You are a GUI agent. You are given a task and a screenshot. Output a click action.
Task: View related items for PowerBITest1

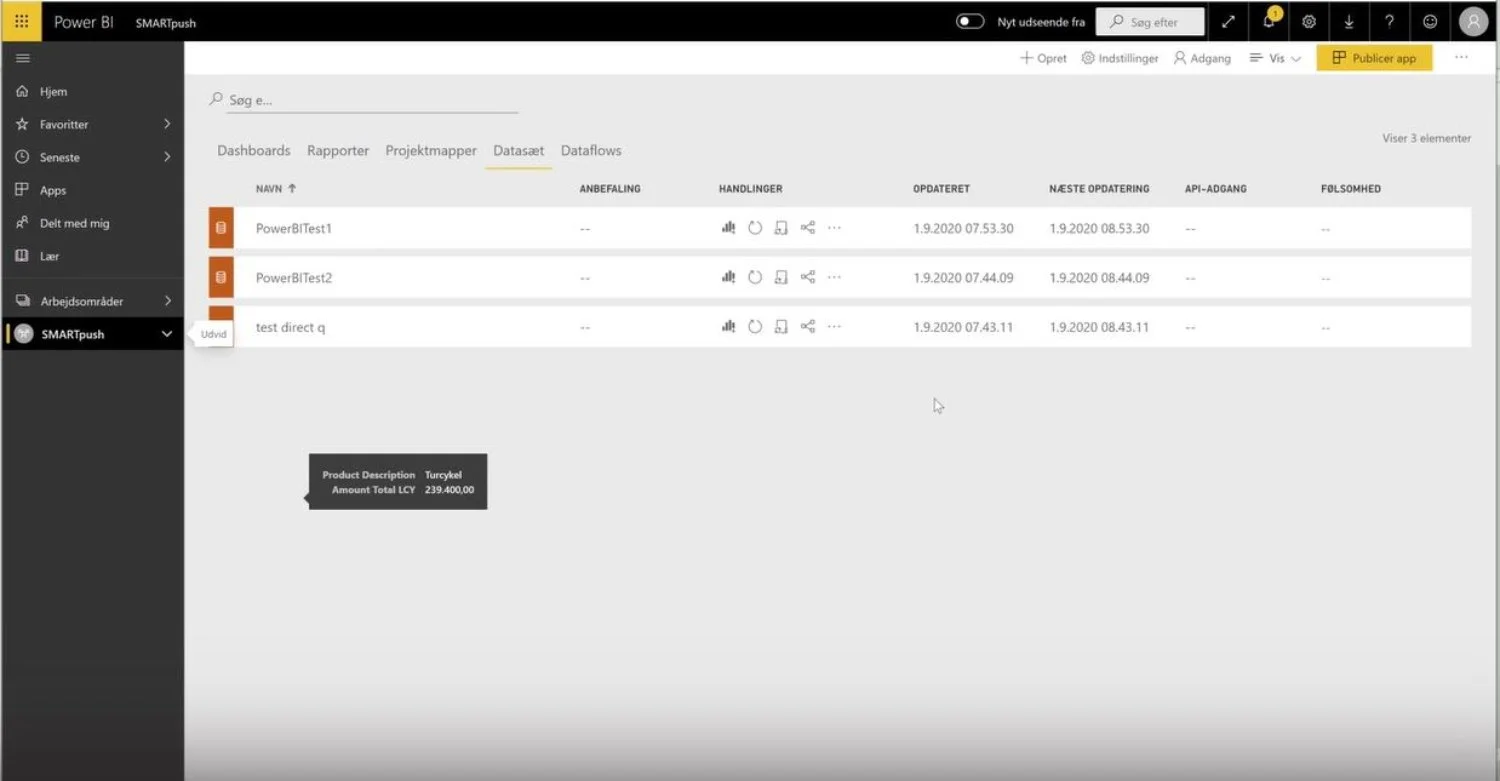tap(808, 227)
